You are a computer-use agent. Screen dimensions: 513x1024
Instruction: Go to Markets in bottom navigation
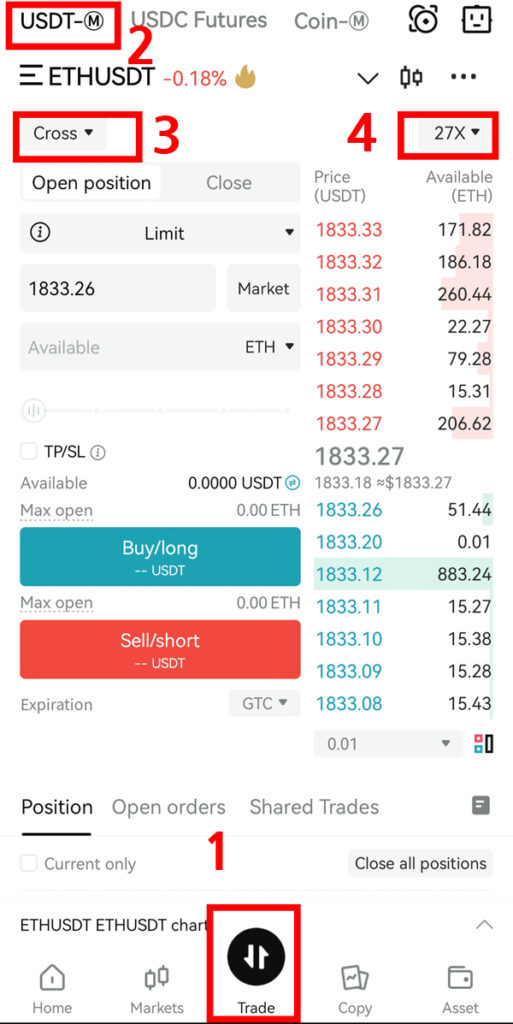(157, 990)
